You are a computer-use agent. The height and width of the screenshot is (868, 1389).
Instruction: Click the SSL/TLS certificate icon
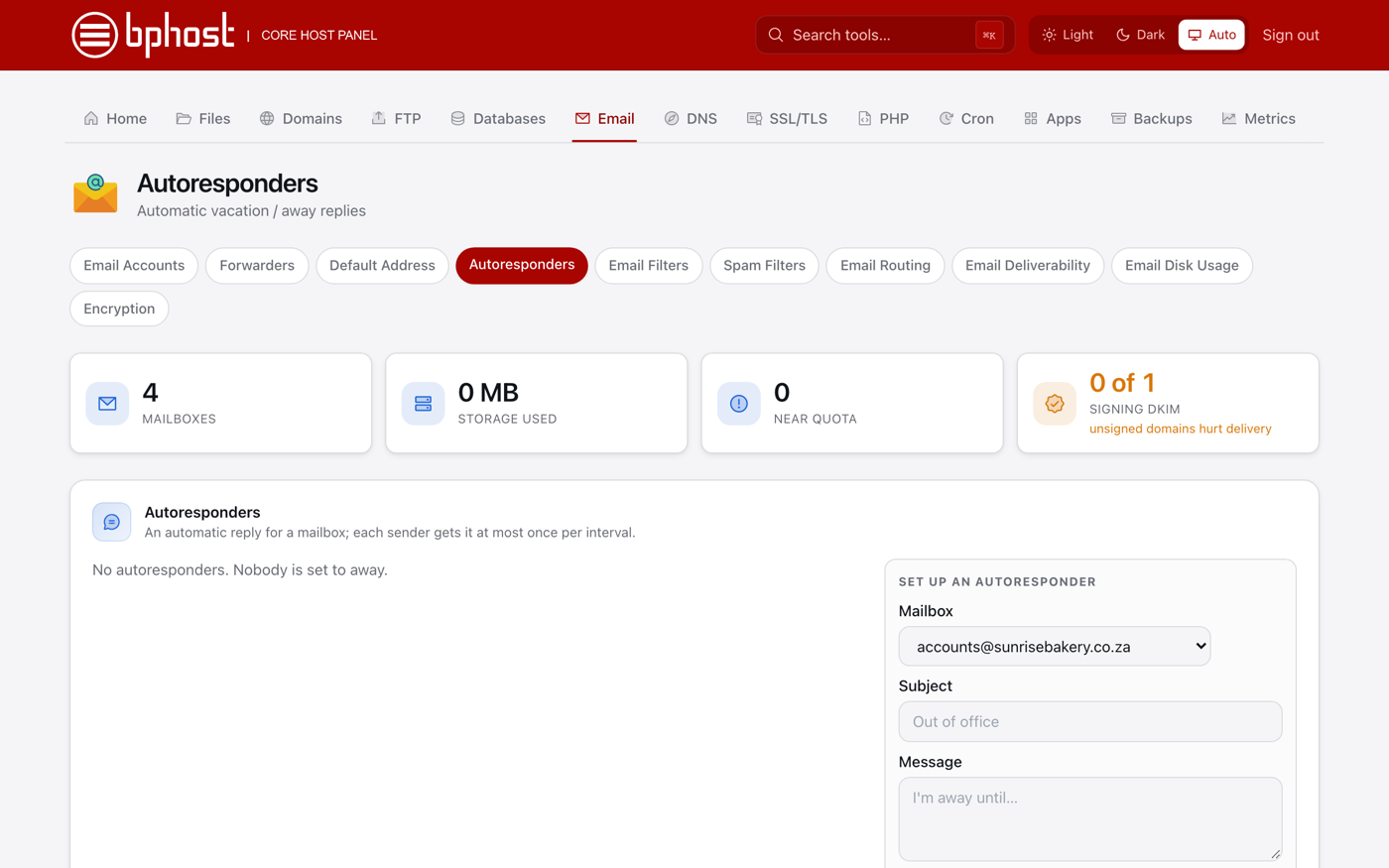pyautogui.click(x=754, y=118)
